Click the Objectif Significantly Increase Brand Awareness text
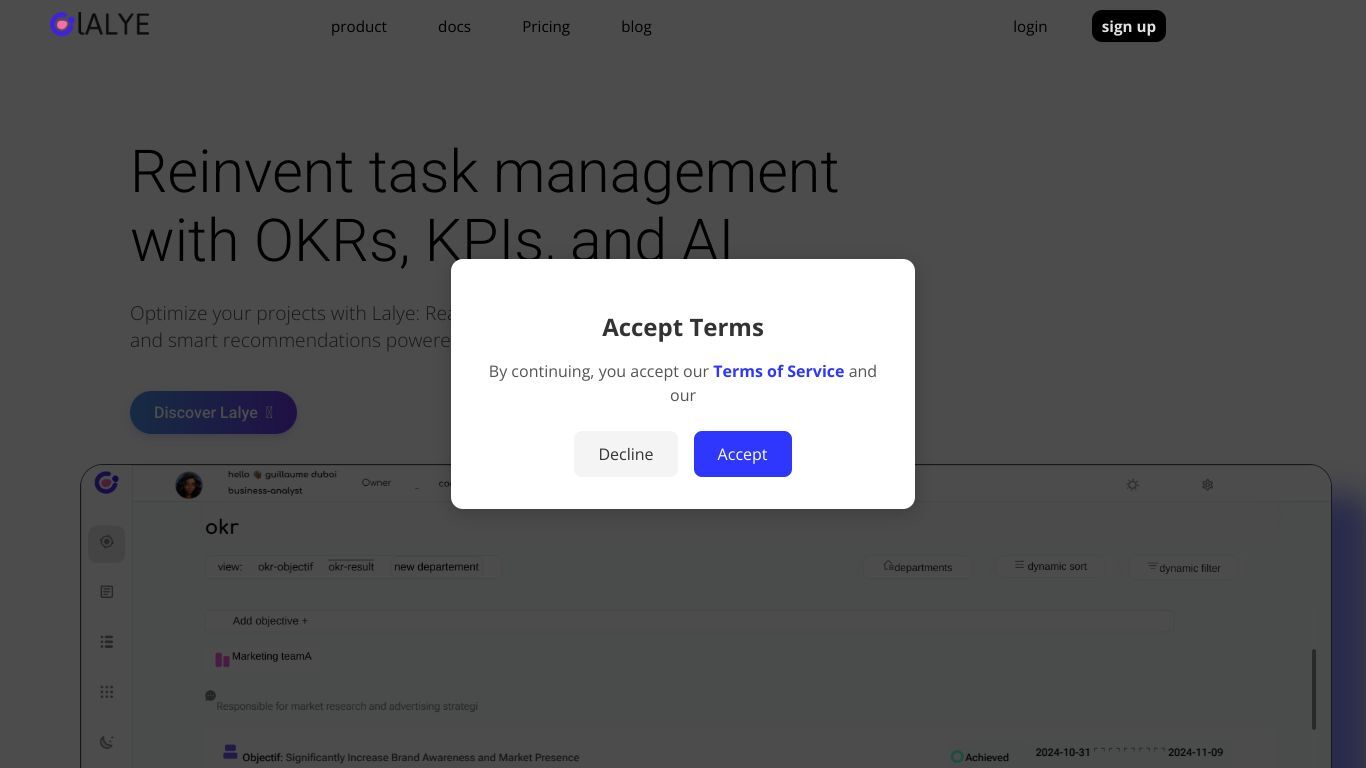The image size is (1366, 768). point(411,757)
